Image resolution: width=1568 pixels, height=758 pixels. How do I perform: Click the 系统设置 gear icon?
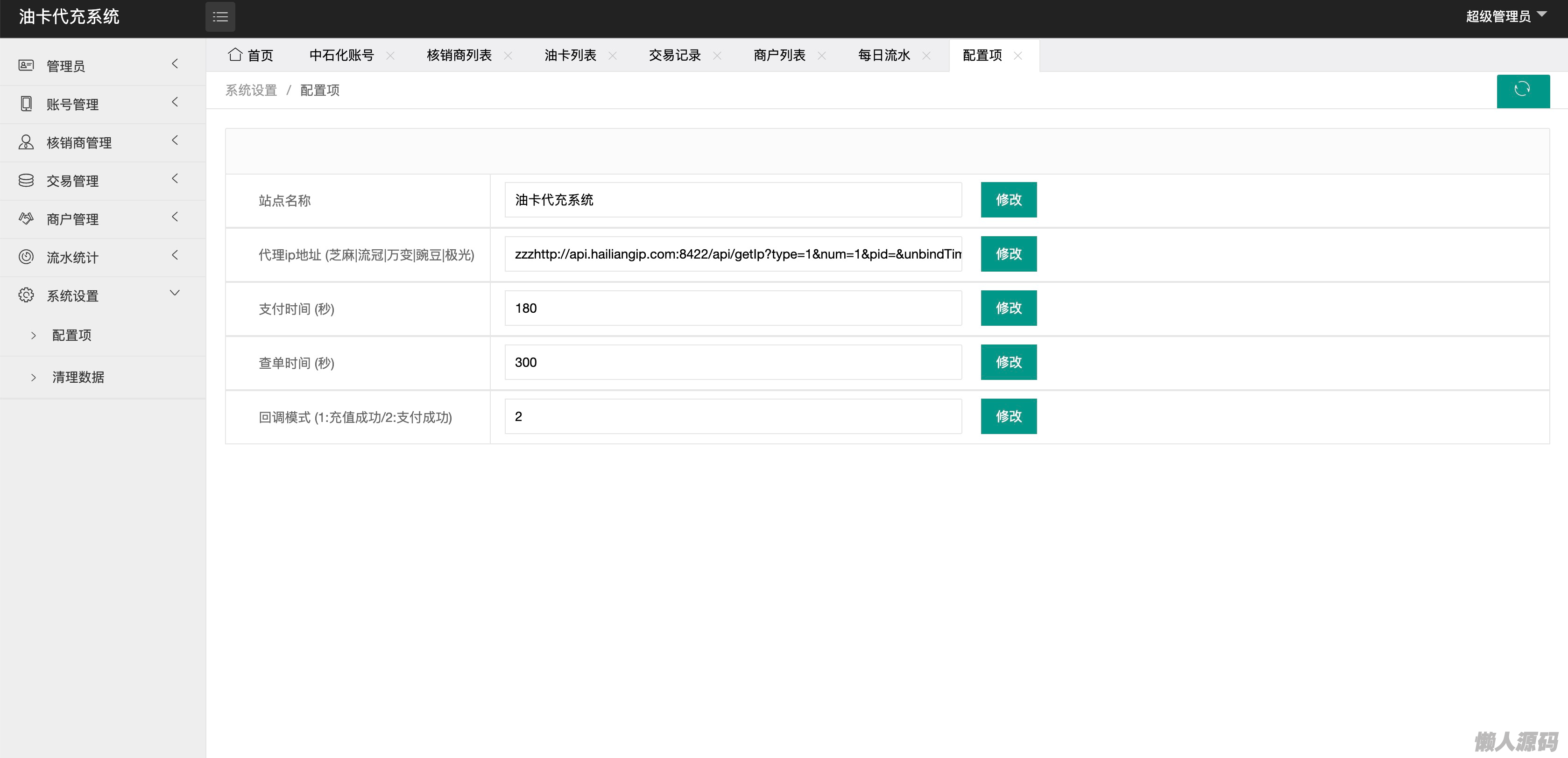coord(26,295)
